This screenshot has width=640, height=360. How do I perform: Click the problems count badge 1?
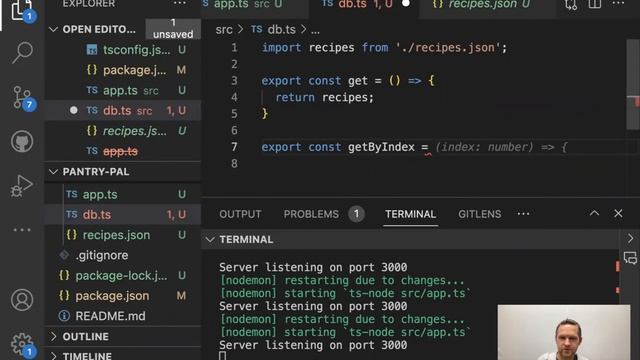356,214
